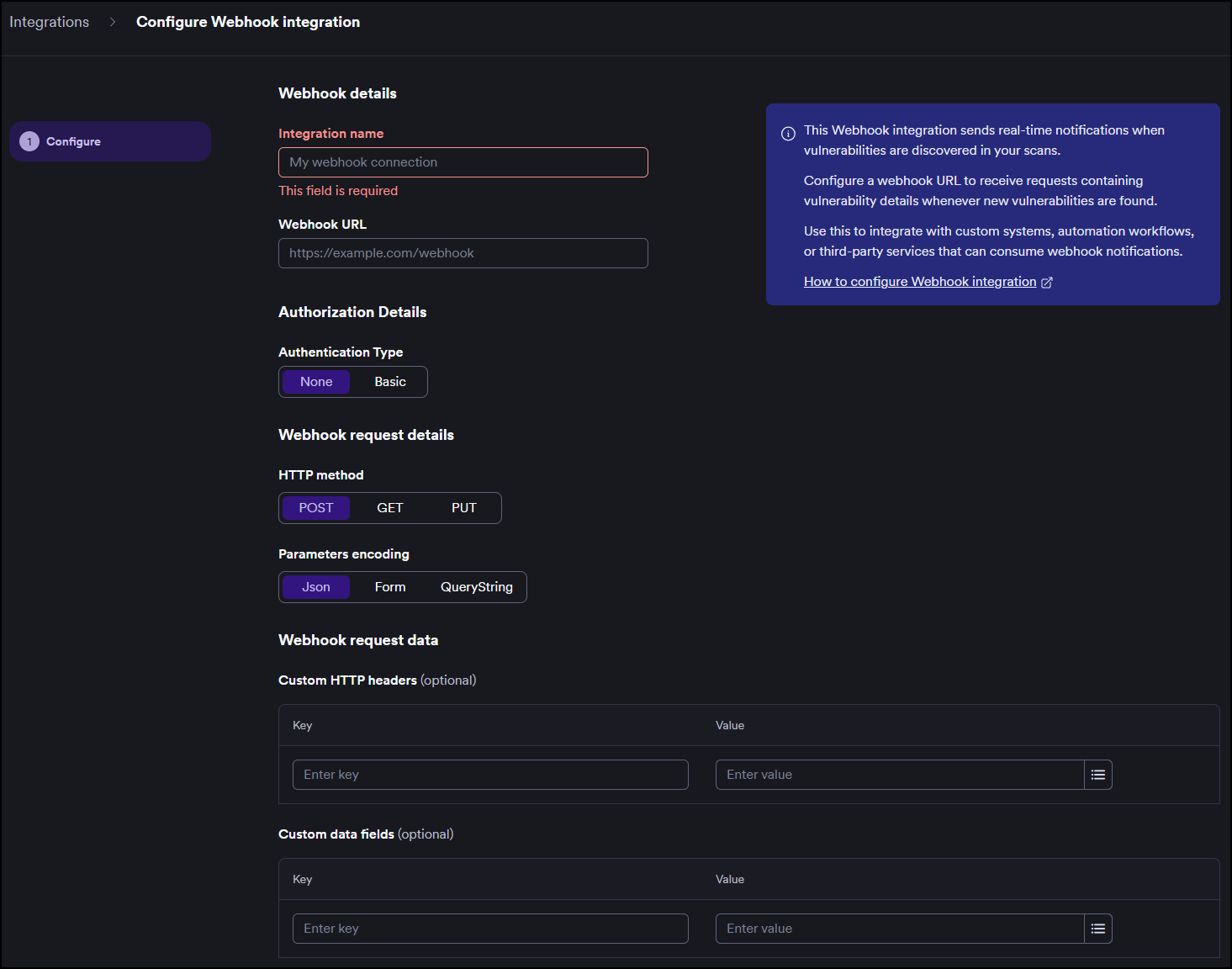This screenshot has width=1232, height=969.
Task: Select None authentication type
Action: click(x=315, y=381)
